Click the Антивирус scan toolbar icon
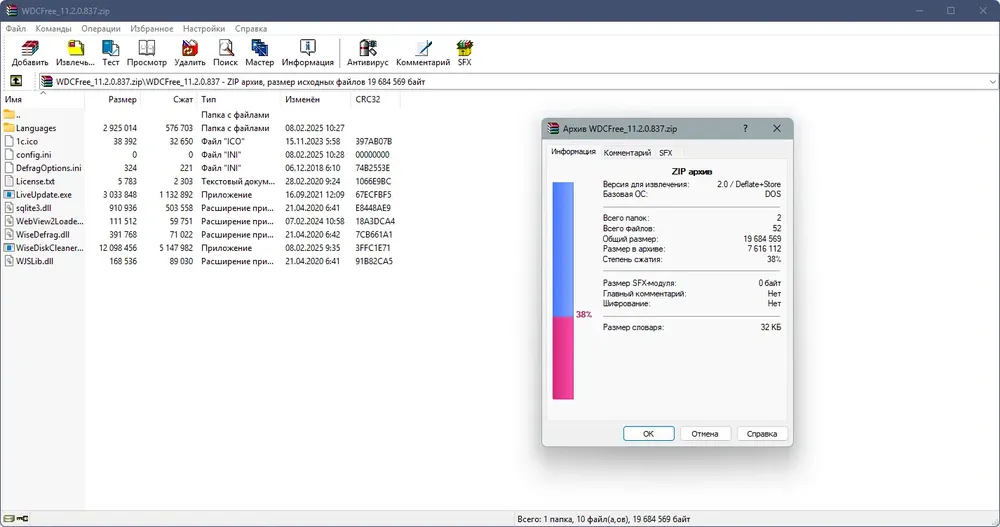 [x=367, y=53]
